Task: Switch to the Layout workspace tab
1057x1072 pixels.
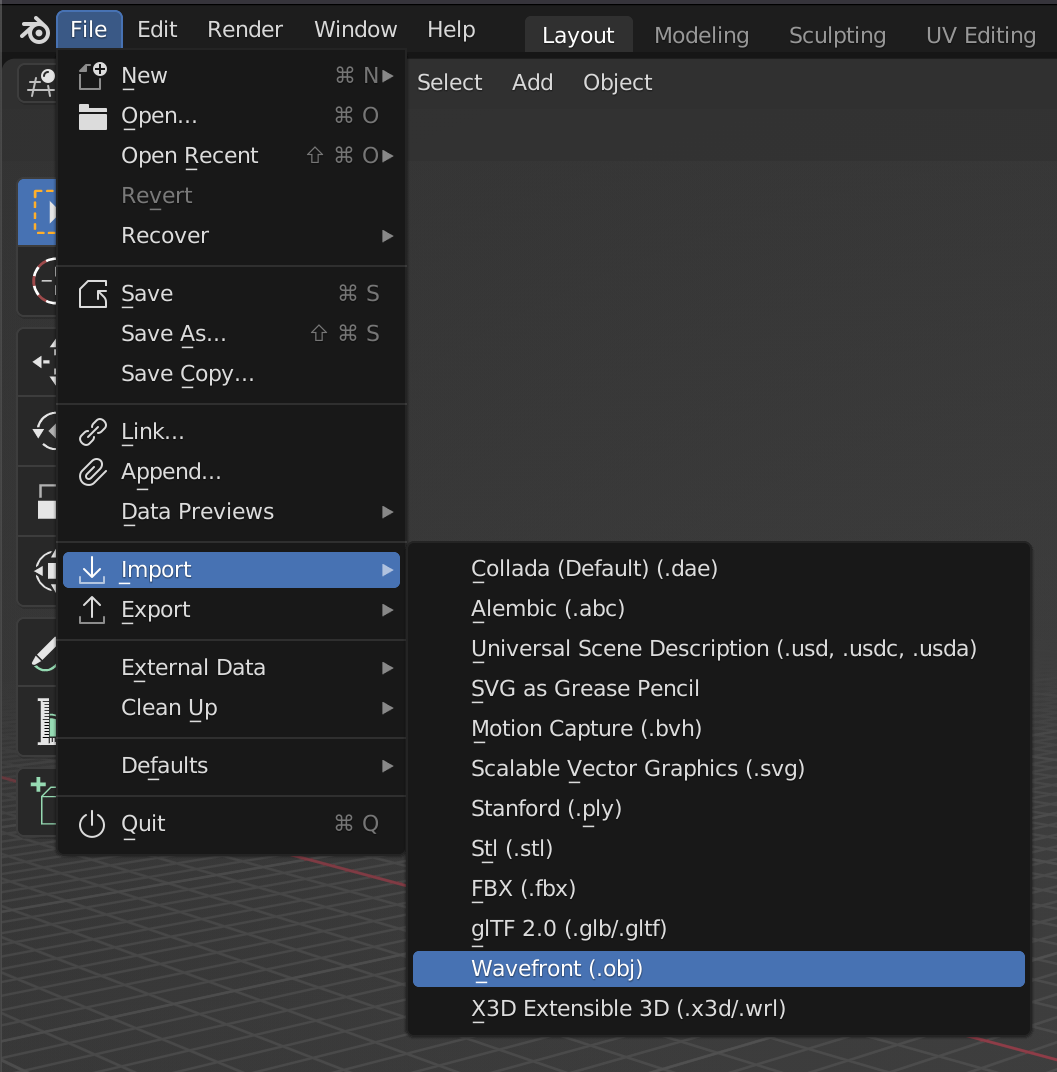Action: 578,35
